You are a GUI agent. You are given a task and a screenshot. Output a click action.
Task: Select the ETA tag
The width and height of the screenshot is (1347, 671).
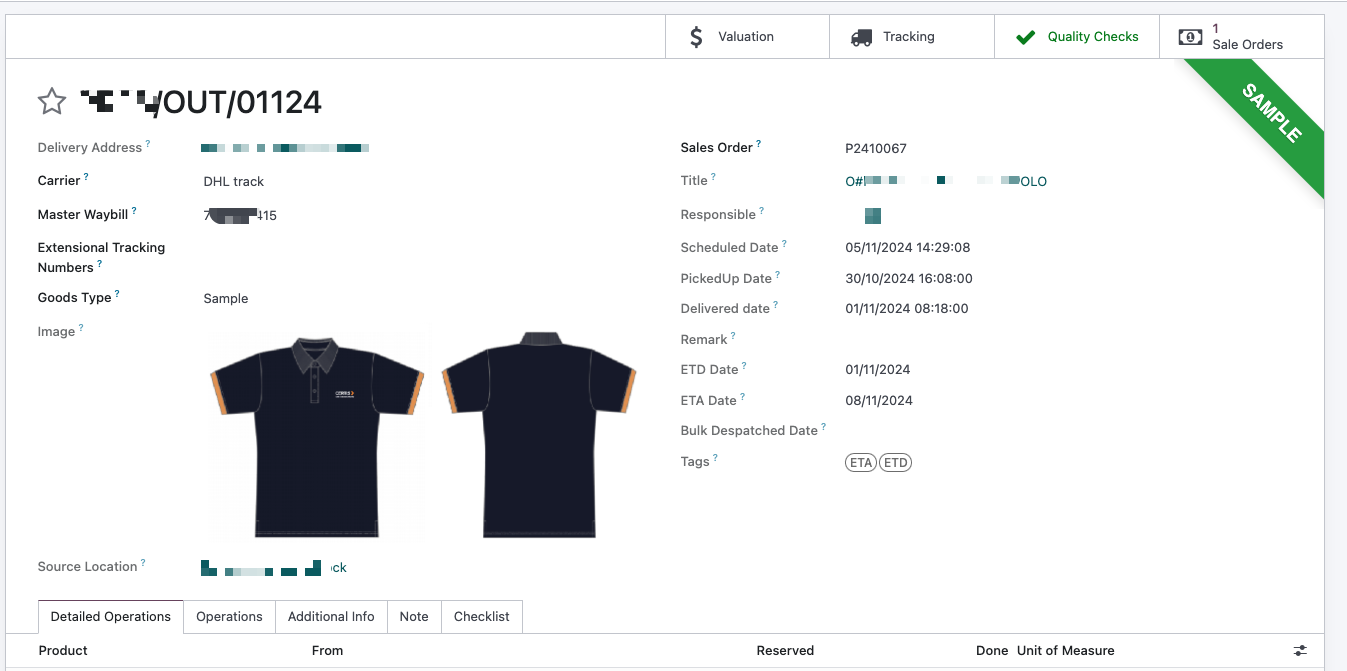pyautogui.click(x=861, y=463)
